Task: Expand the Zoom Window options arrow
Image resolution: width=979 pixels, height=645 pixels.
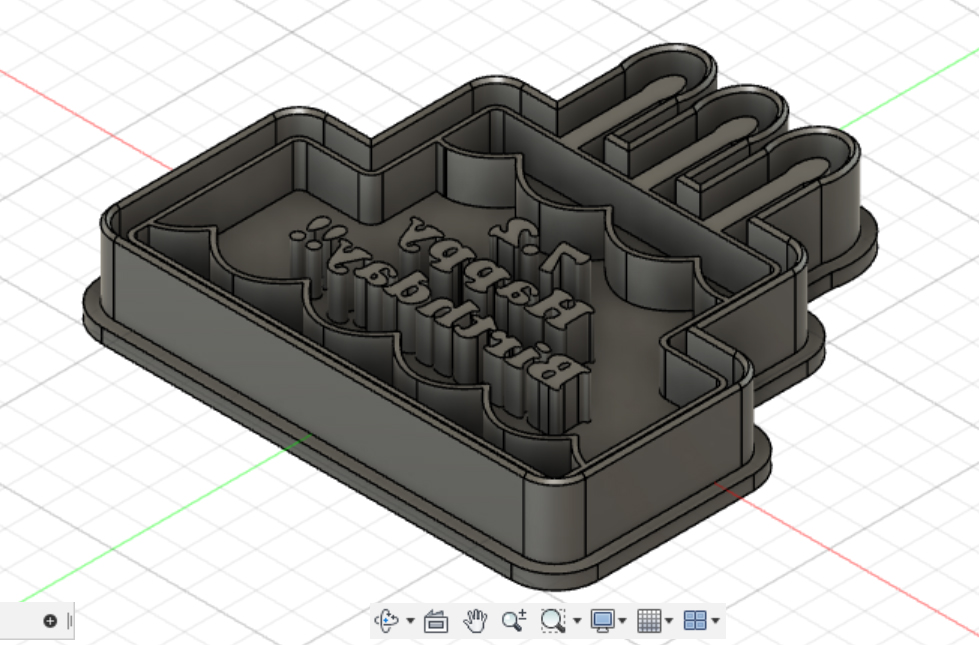Action: tap(577, 621)
